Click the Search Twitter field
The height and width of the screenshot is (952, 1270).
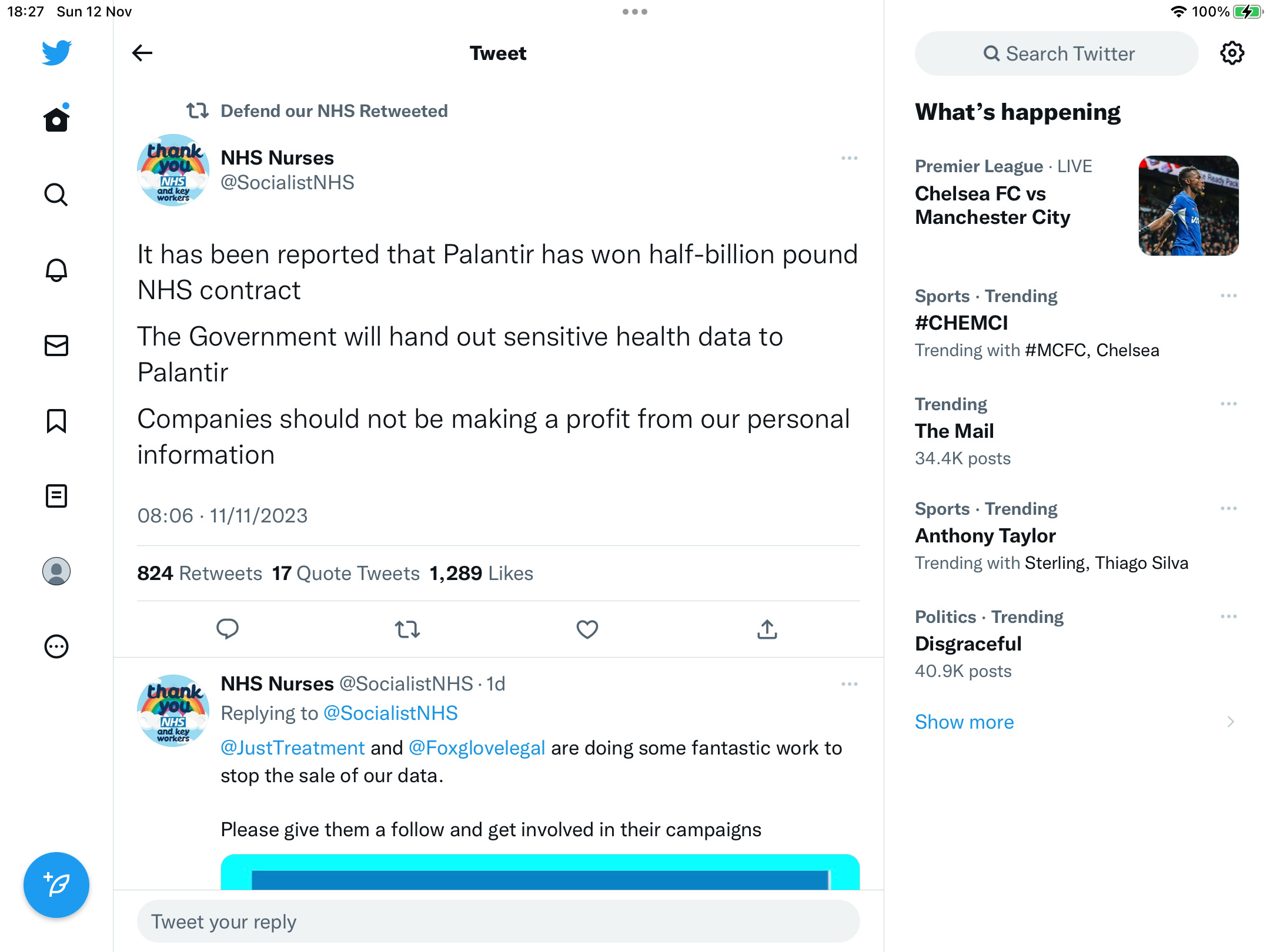pyautogui.click(x=1056, y=53)
